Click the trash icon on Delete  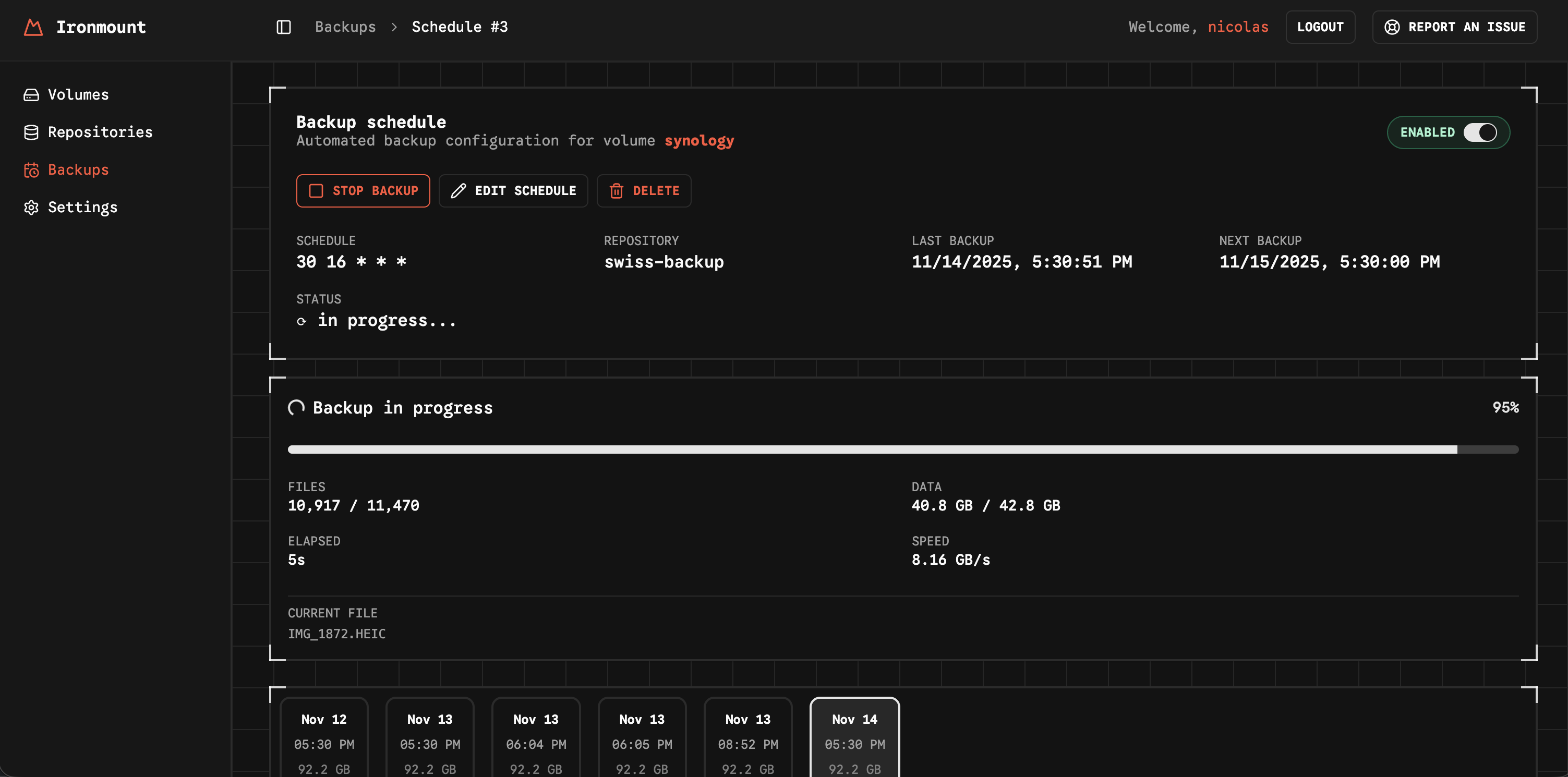[616, 191]
